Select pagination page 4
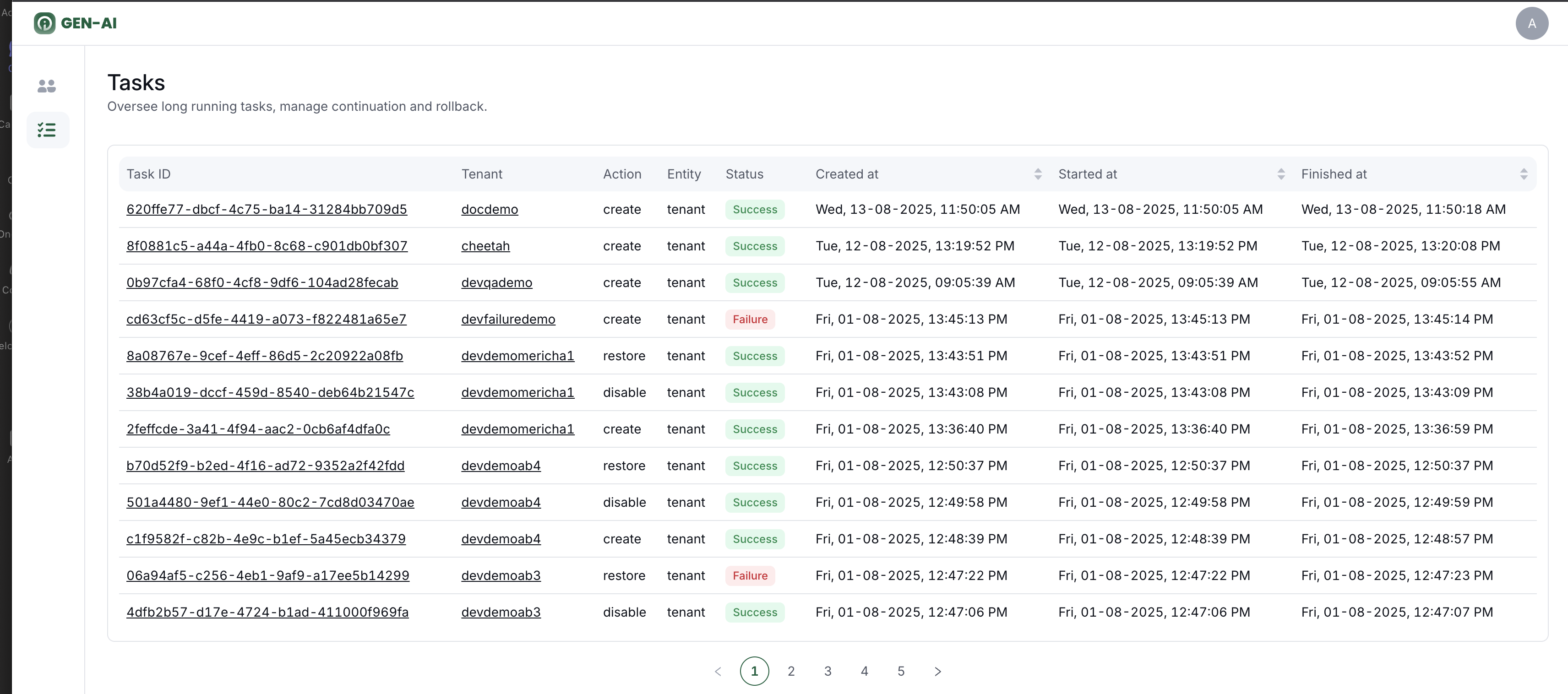This screenshot has width=1568, height=694. point(864,671)
